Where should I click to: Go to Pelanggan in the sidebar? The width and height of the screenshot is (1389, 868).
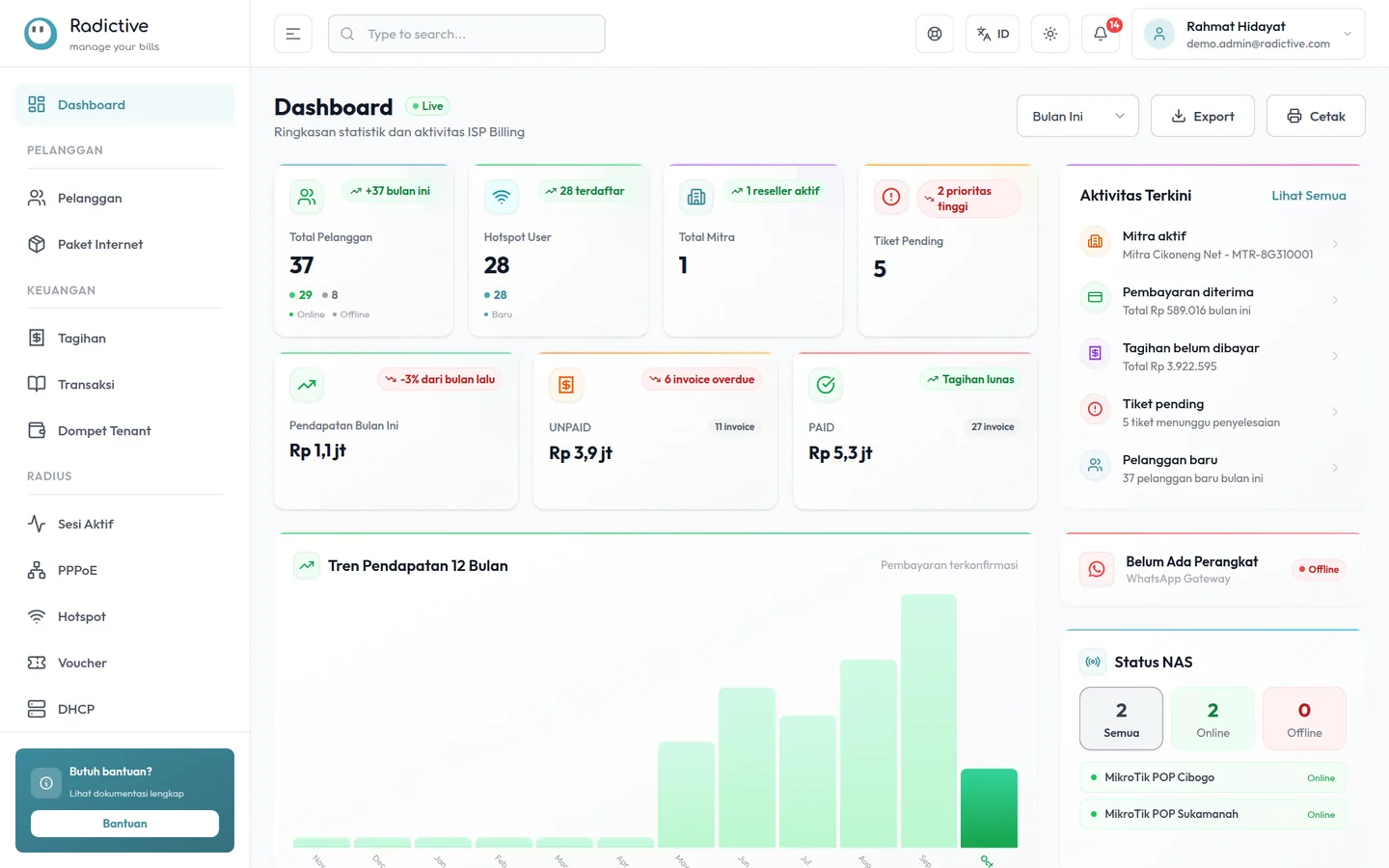click(124, 198)
